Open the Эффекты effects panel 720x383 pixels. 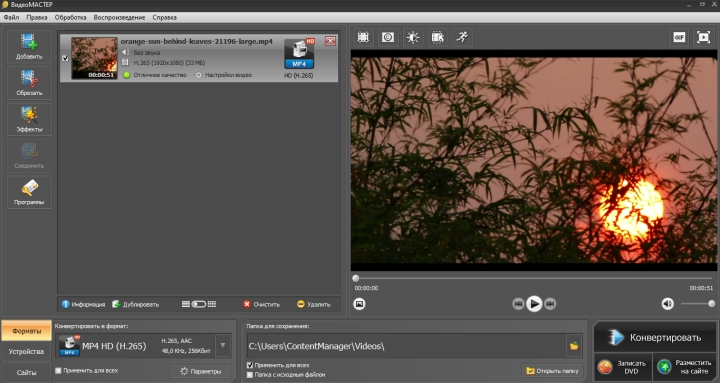click(29, 119)
